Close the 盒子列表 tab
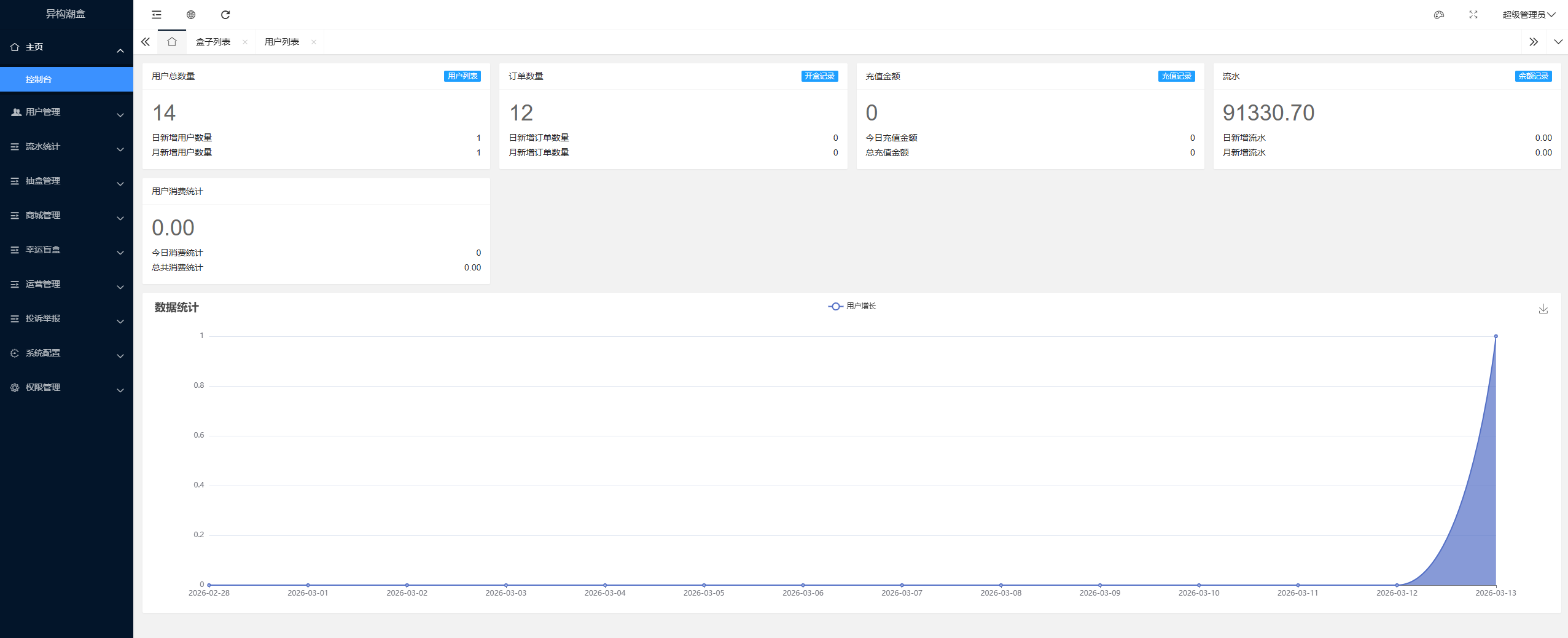The image size is (1568, 638). click(x=245, y=42)
